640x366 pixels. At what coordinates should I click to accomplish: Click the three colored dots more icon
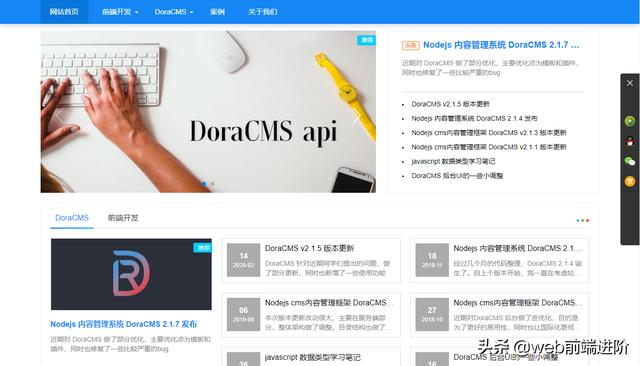pyautogui.click(x=582, y=220)
